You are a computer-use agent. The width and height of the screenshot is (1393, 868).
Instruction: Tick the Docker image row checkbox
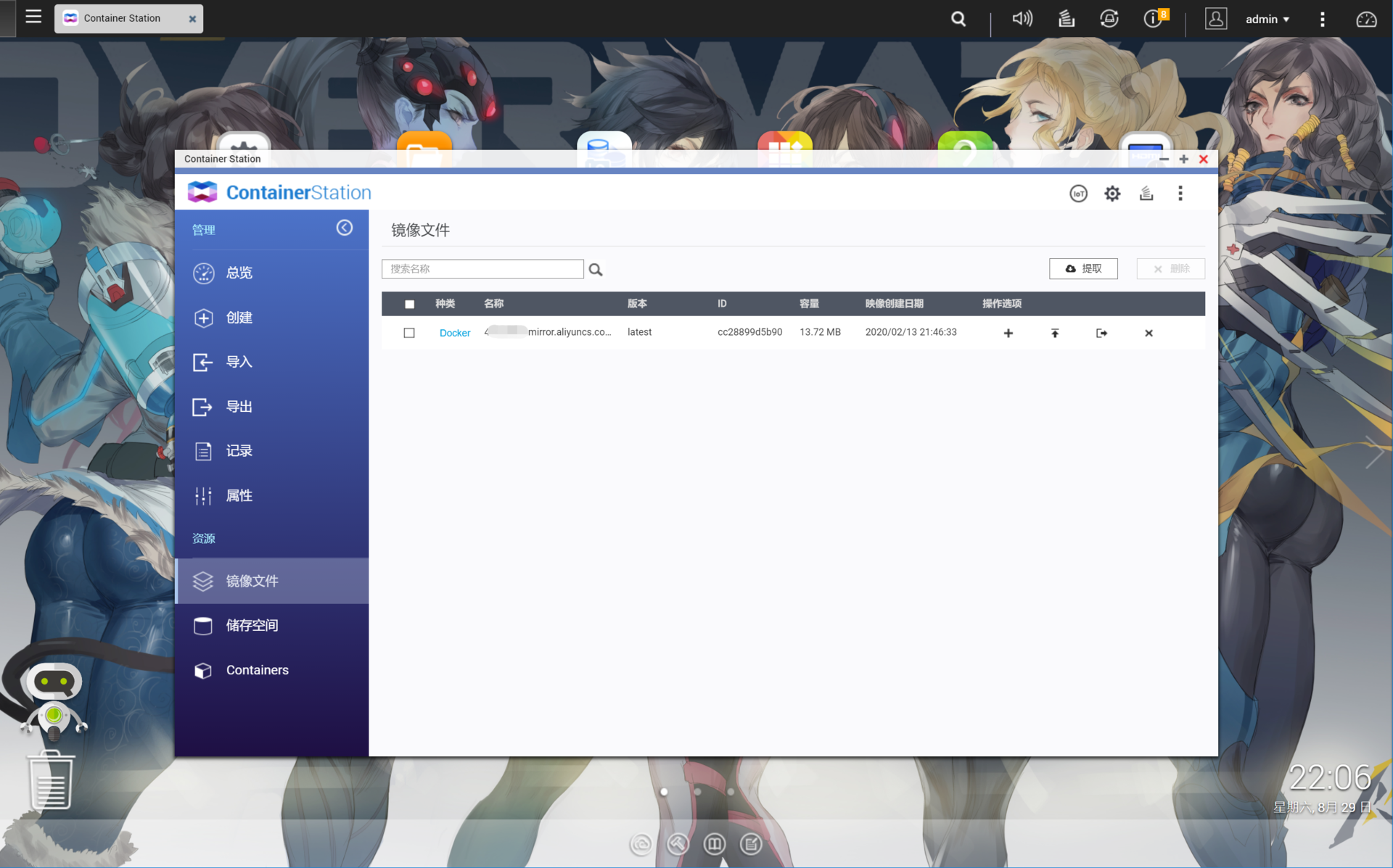pyautogui.click(x=409, y=333)
